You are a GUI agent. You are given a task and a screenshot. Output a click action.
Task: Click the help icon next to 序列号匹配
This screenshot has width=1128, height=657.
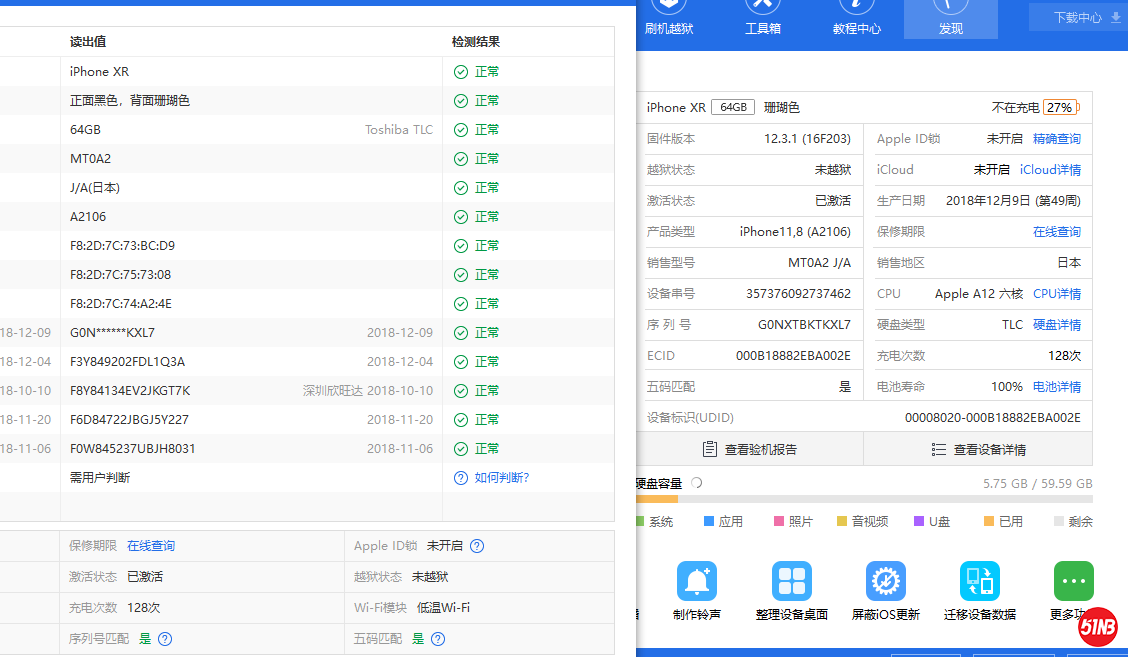click(x=165, y=639)
